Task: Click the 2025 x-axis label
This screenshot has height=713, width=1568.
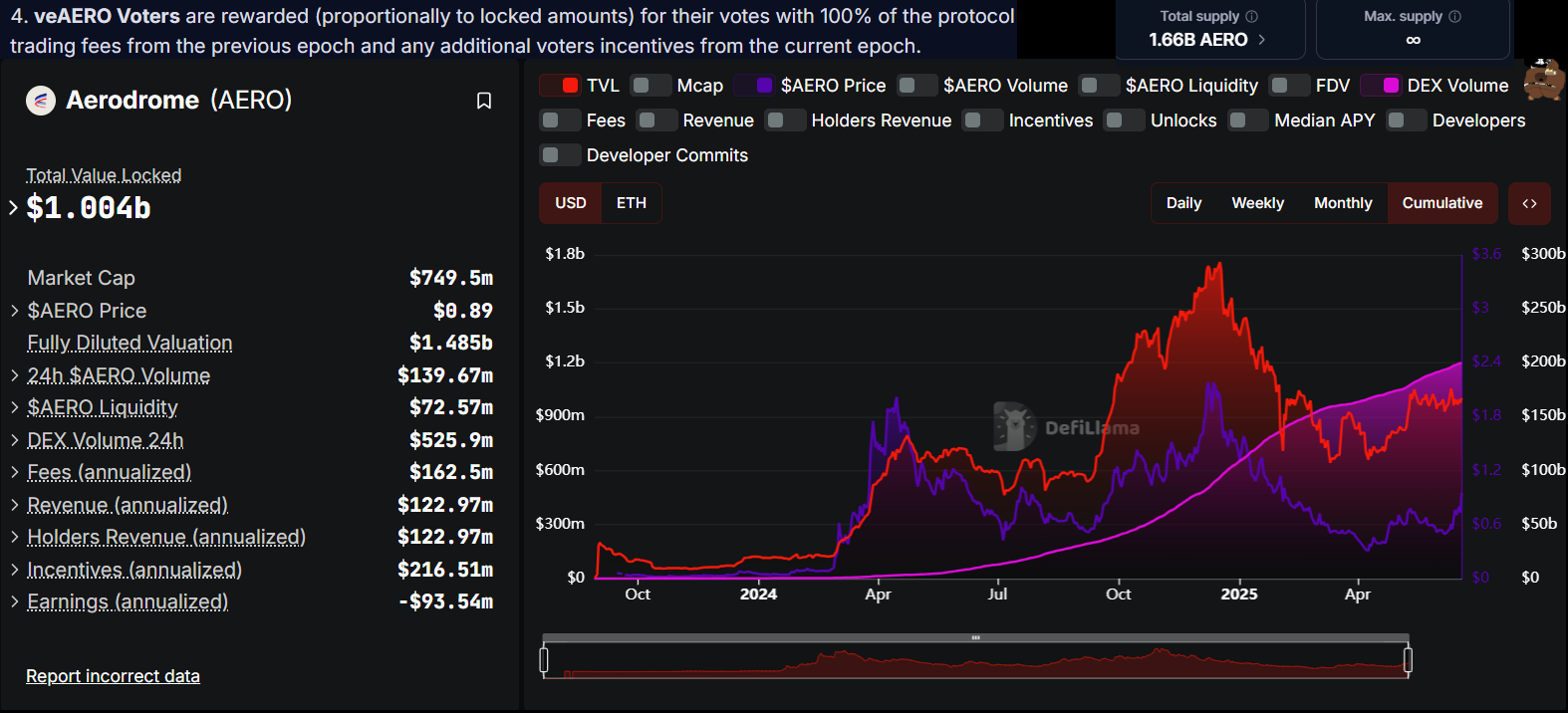Action: 1239,594
